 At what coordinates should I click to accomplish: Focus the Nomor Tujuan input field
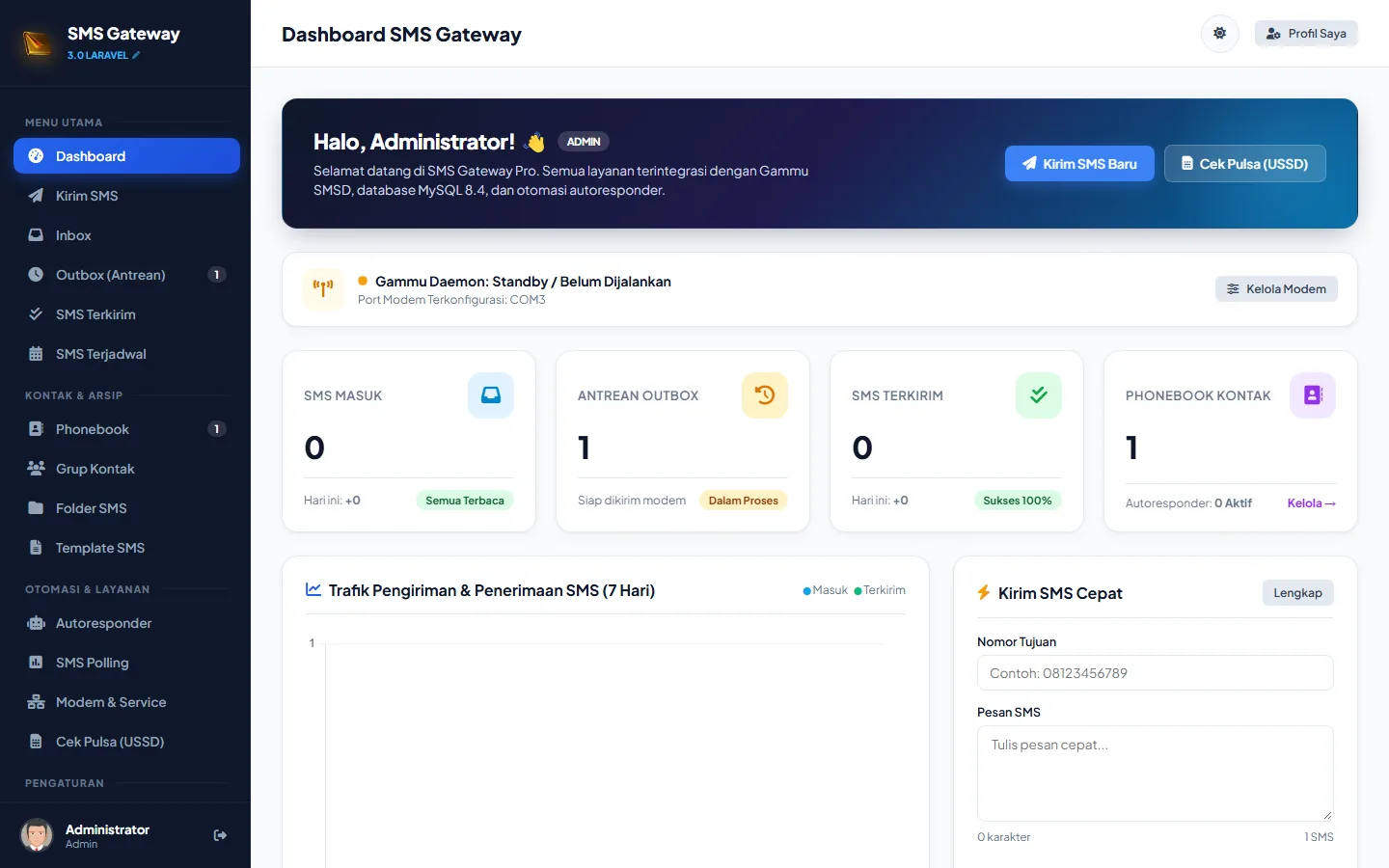(x=1156, y=673)
